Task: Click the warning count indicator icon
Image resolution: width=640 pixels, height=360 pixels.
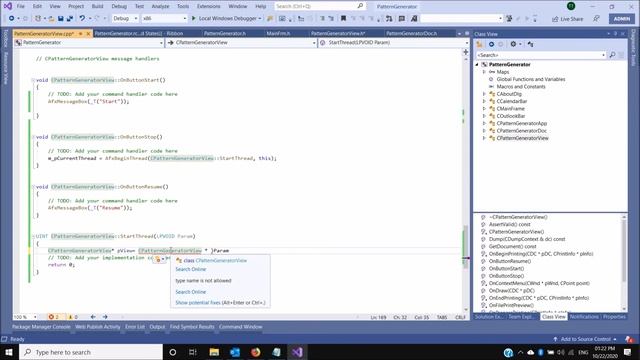Action: pyautogui.click(x=70, y=317)
